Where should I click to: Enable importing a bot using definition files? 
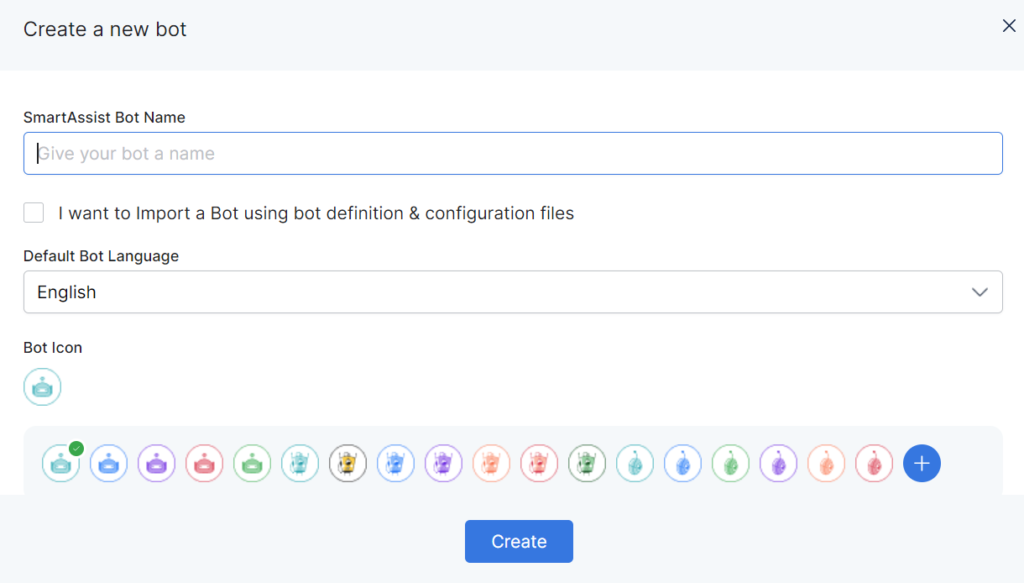[x=33, y=212]
